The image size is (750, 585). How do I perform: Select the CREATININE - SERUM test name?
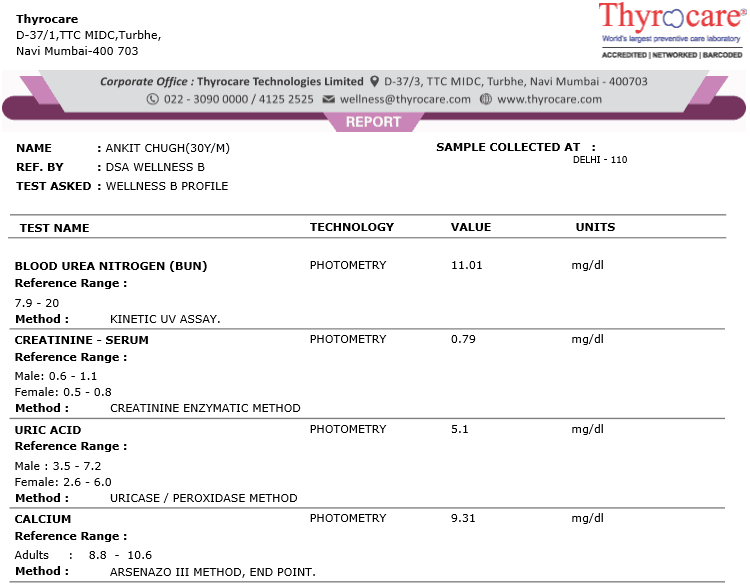(81, 340)
